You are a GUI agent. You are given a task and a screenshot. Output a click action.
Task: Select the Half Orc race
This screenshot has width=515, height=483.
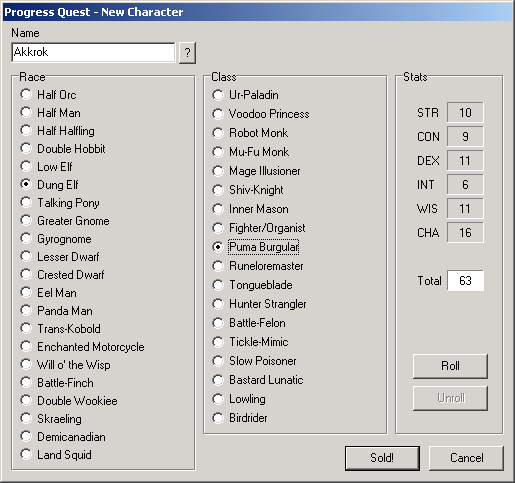tap(48, 95)
